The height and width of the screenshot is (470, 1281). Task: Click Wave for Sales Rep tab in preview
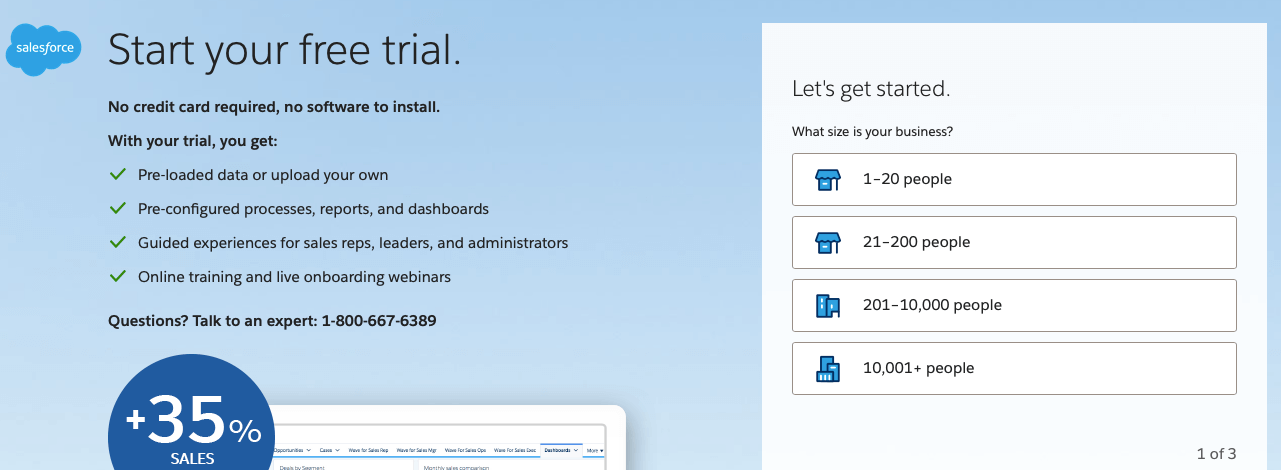(x=368, y=450)
